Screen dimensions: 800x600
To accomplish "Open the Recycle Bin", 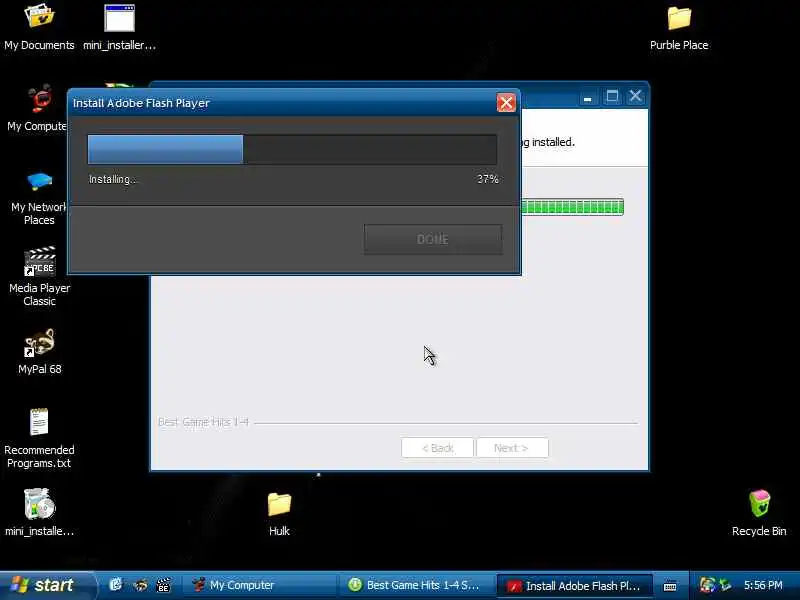I will click(759, 513).
